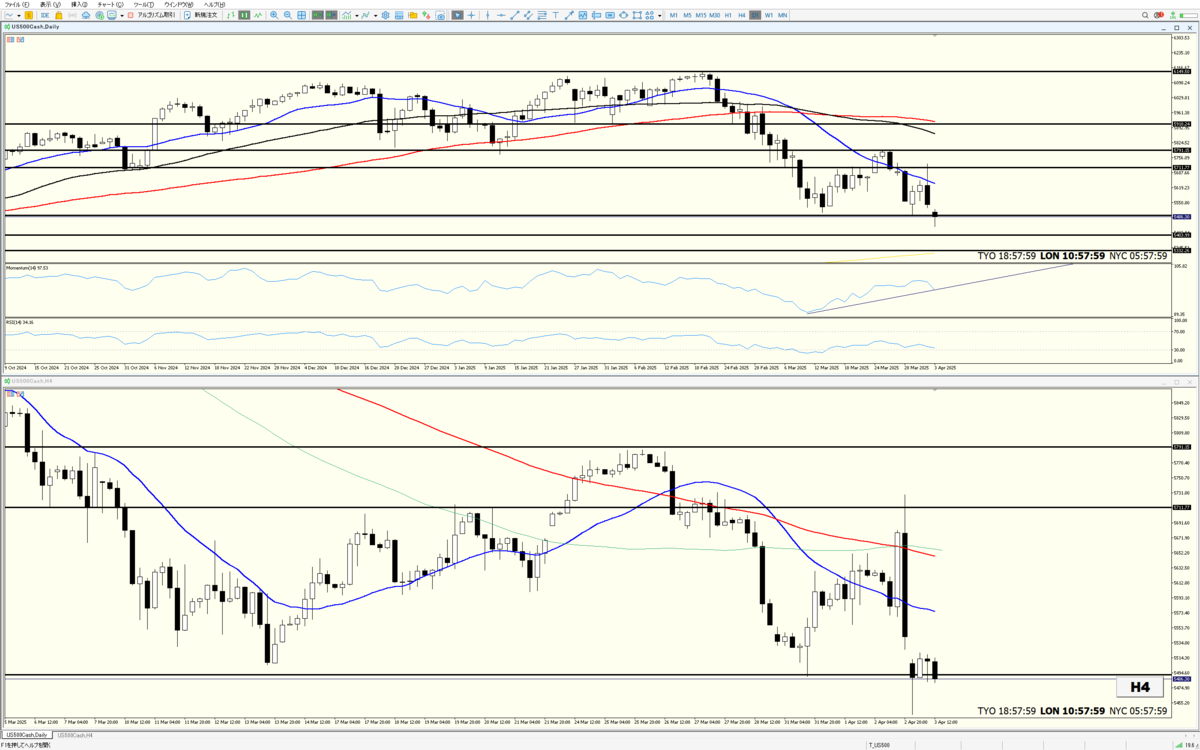The height and width of the screenshot is (750, 1200).
Task: Open the ヘルプ (Help) menu
Action: 214,5
